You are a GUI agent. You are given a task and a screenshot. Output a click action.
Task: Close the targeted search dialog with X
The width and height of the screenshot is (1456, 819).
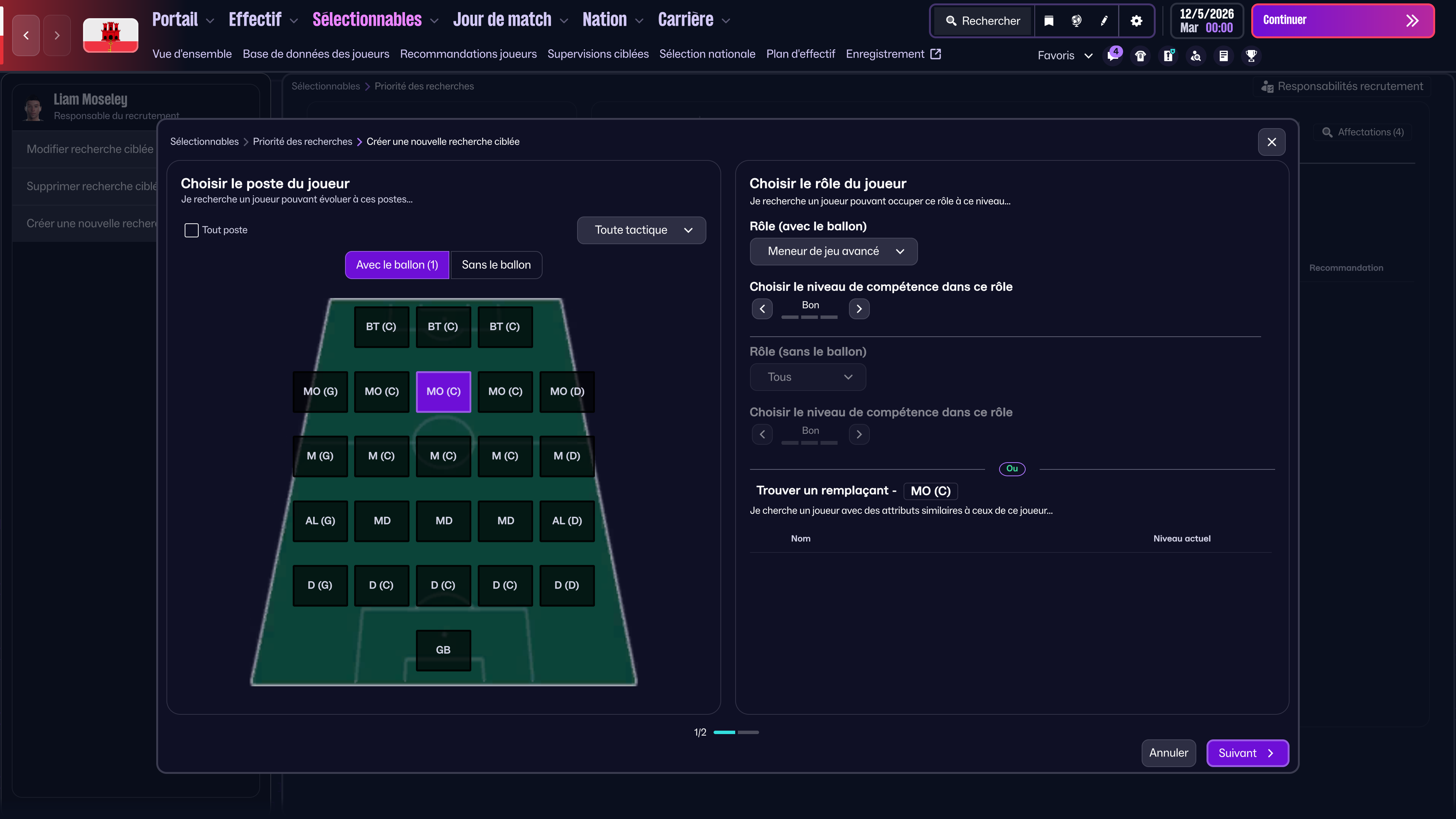click(1272, 142)
